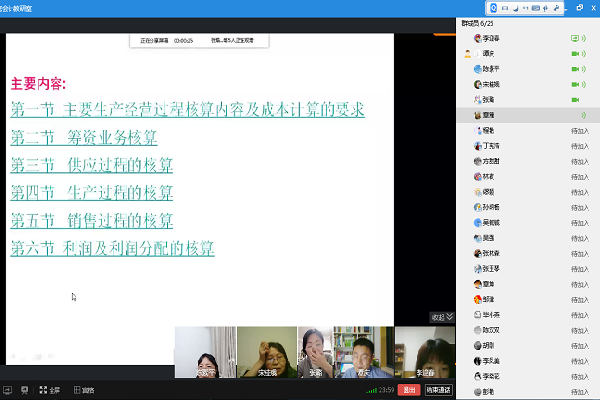Click the round blue Q icon in the floating toolbar
The image size is (600, 400).
[x=495, y=8]
